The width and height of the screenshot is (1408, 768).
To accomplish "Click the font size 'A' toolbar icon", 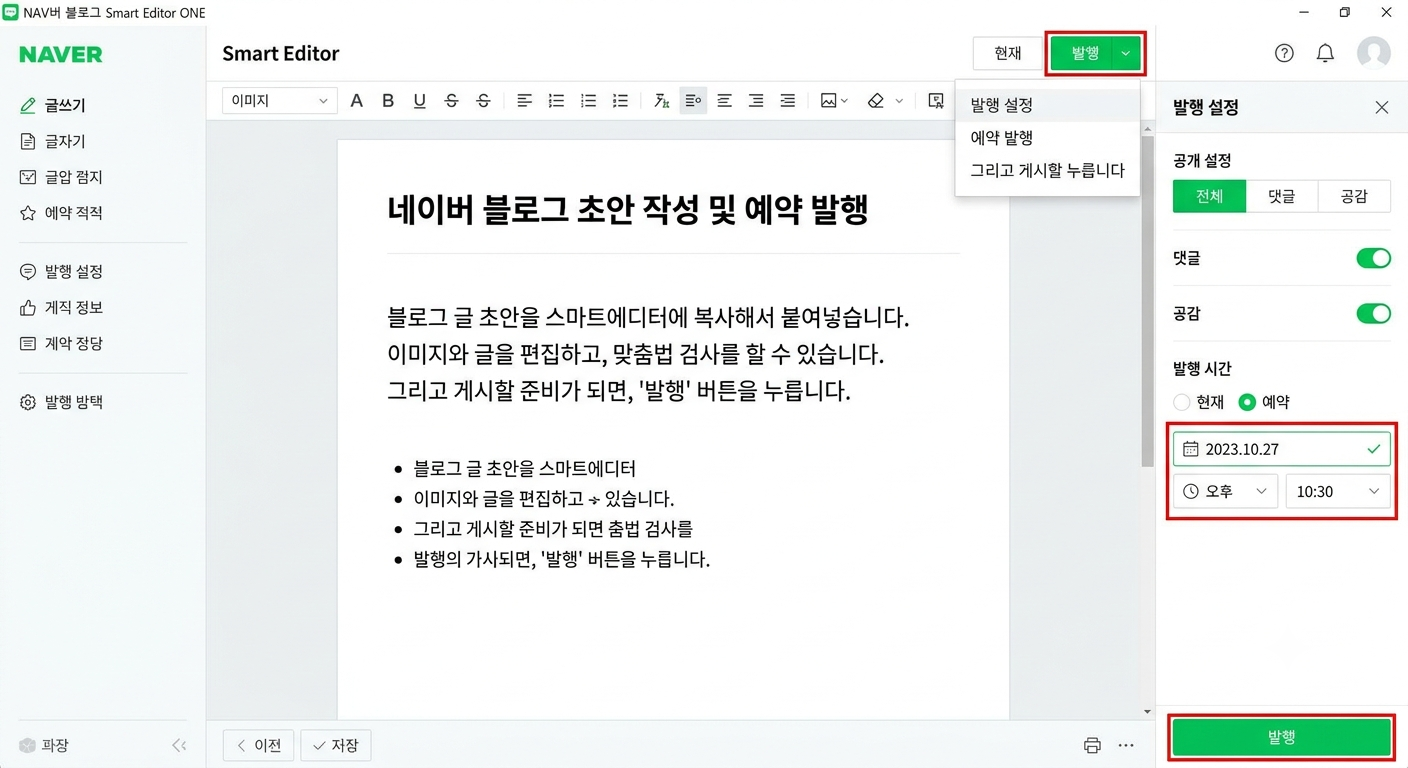I will coord(356,101).
